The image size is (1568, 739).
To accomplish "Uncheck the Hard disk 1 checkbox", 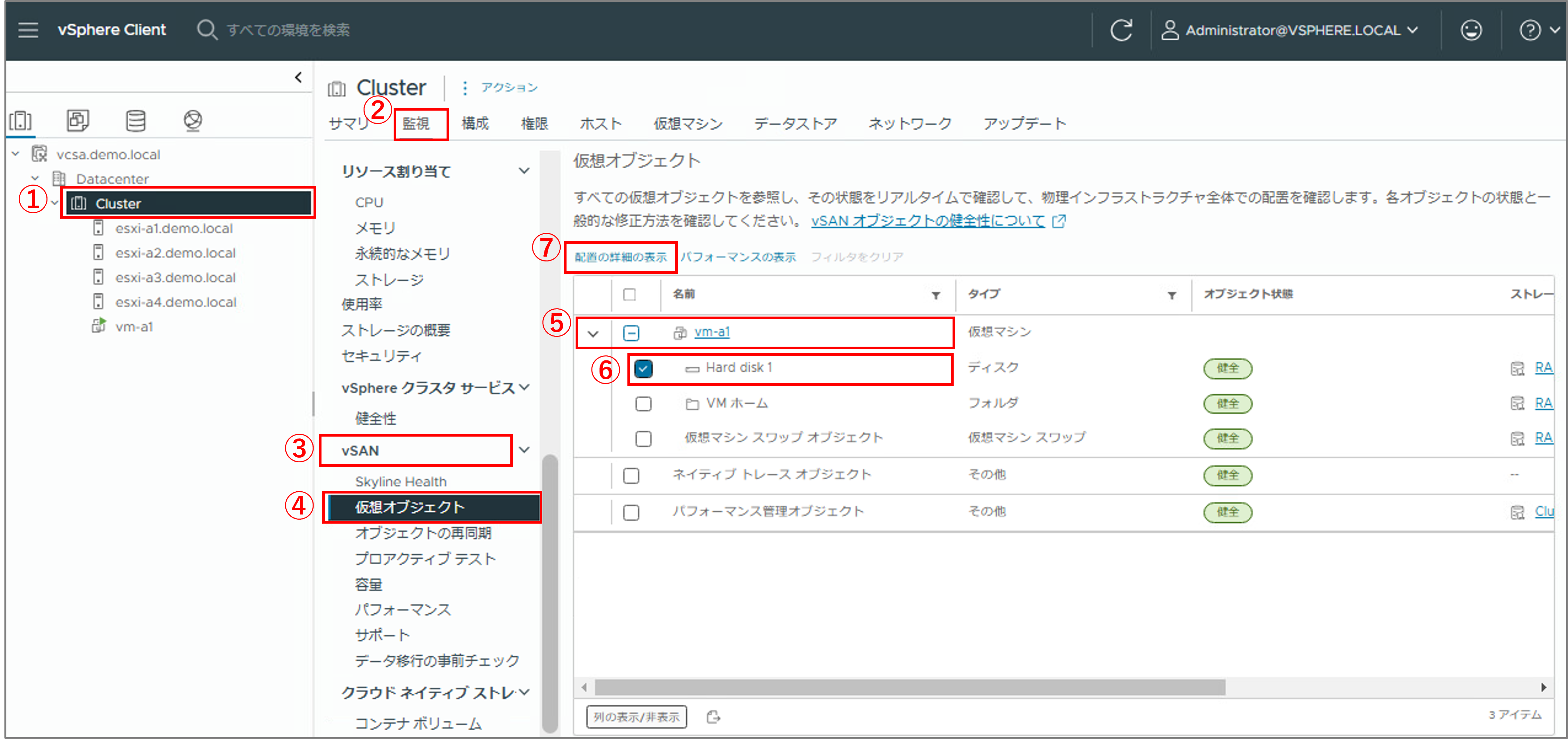I will click(x=643, y=368).
